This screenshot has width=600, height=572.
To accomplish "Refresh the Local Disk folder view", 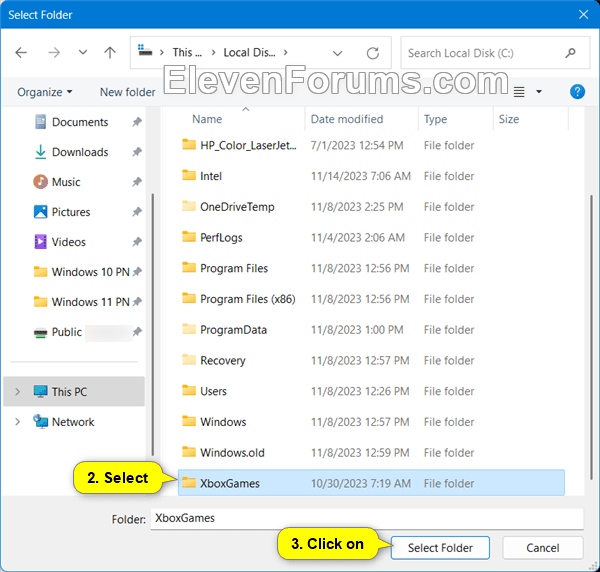I will click(373, 53).
